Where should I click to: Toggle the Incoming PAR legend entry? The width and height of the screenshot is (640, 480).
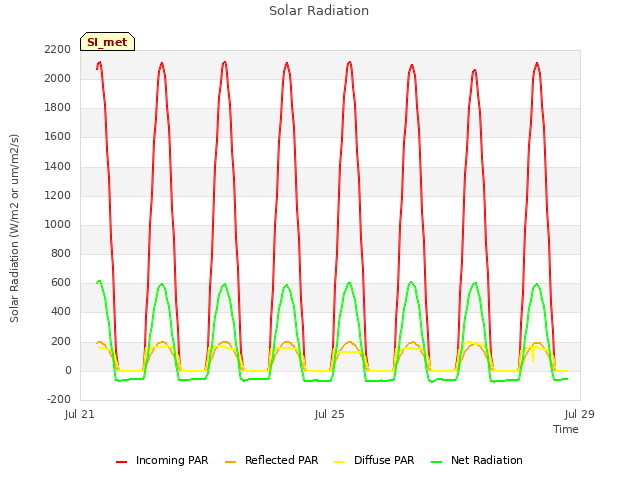[162, 460]
